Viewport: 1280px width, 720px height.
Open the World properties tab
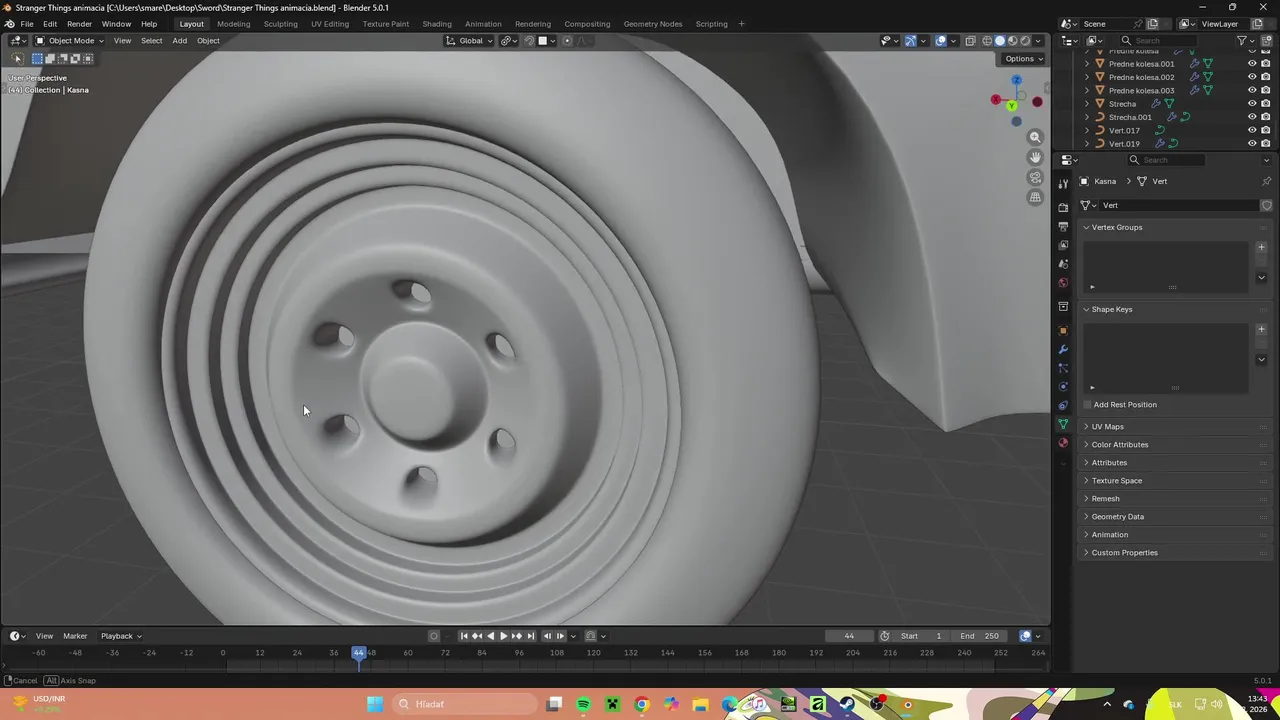point(1063,283)
